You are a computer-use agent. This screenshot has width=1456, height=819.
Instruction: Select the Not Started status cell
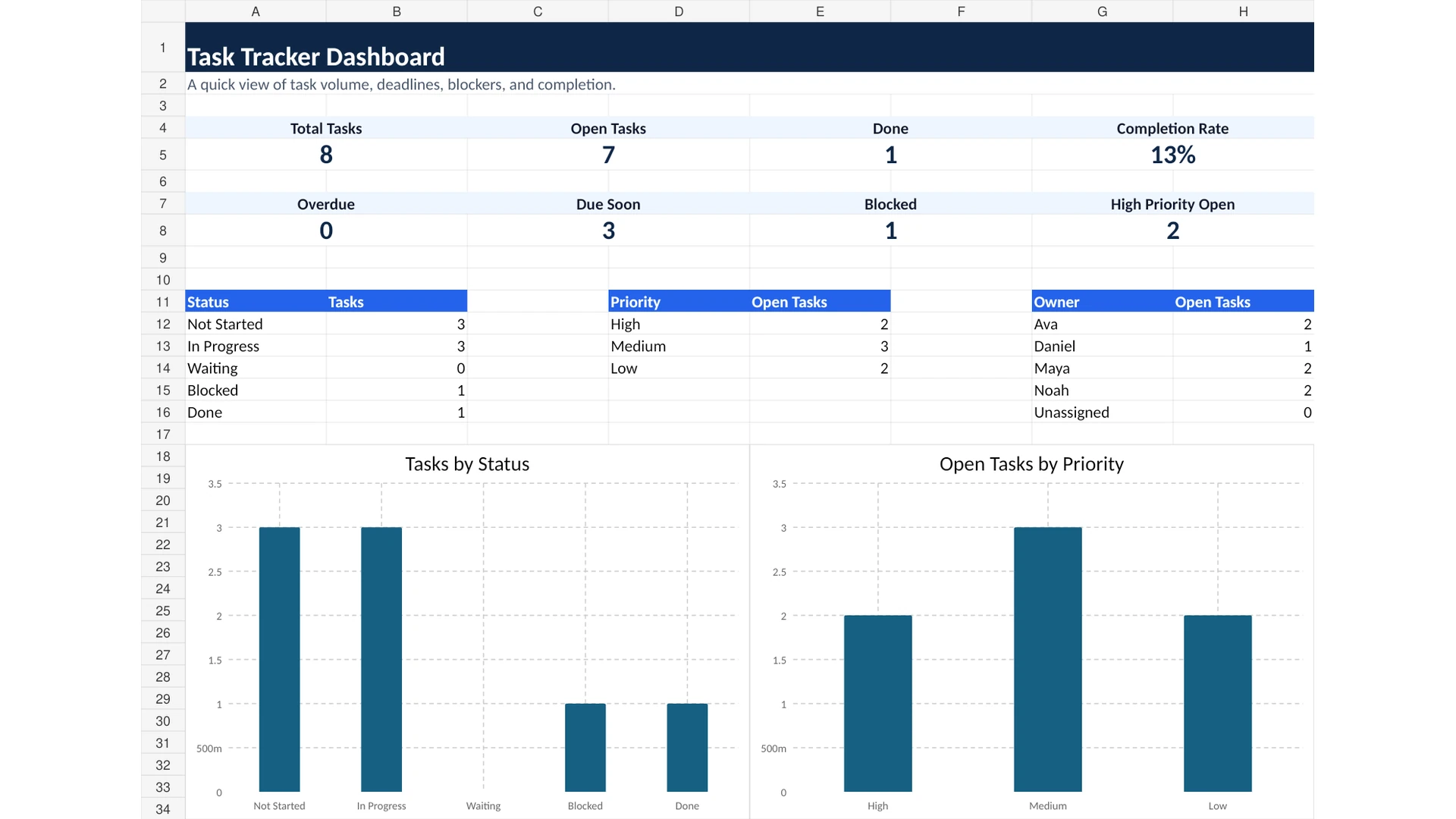(256, 324)
